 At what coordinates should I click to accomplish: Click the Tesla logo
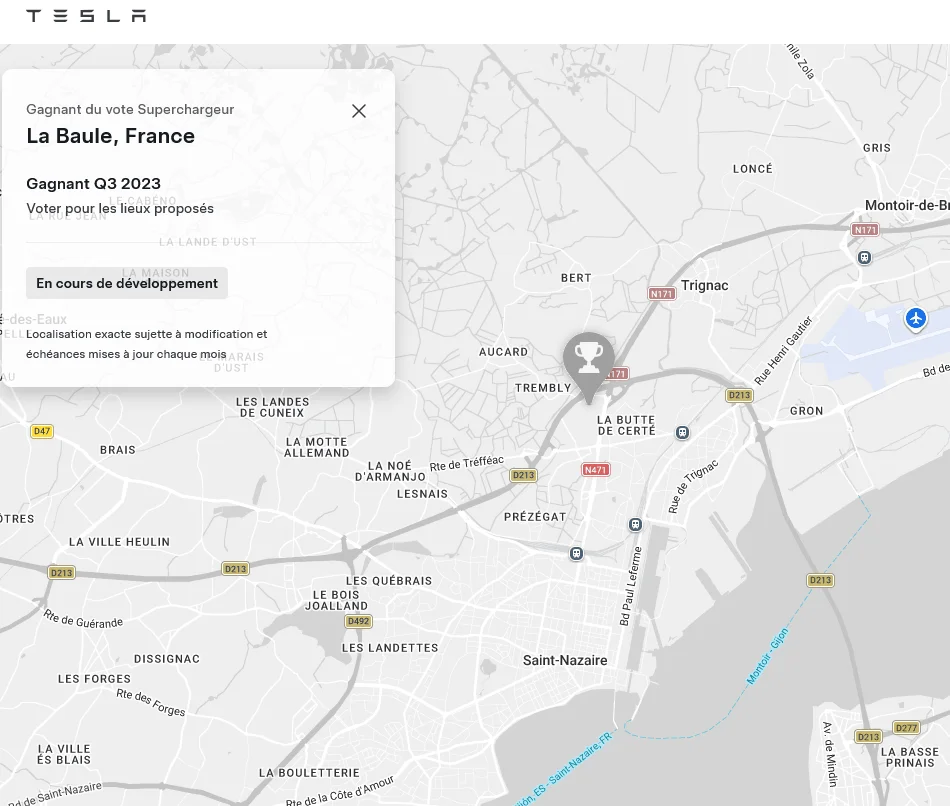(x=86, y=16)
